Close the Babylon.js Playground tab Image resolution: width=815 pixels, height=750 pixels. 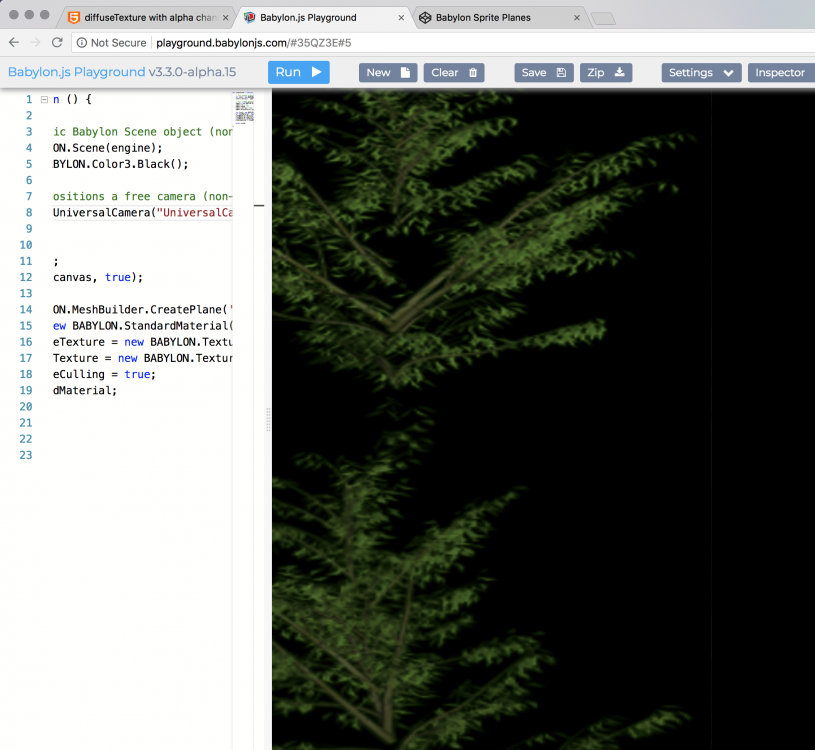click(x=401, y=18)
